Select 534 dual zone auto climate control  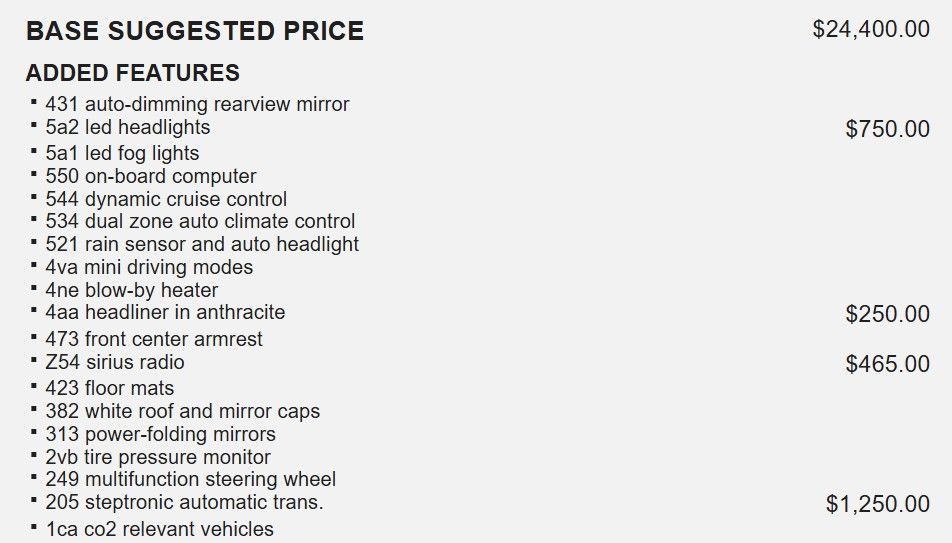click(x=200, y=221)
